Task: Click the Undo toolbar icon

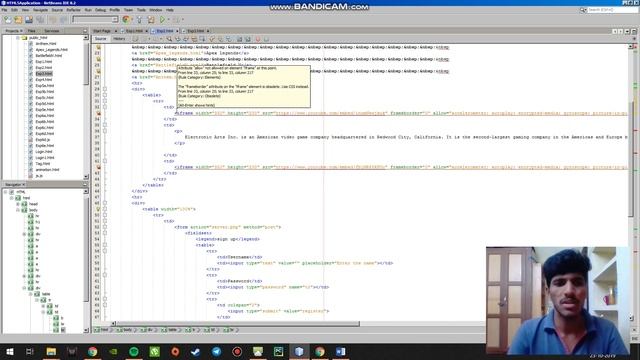Action: (53, 19)
